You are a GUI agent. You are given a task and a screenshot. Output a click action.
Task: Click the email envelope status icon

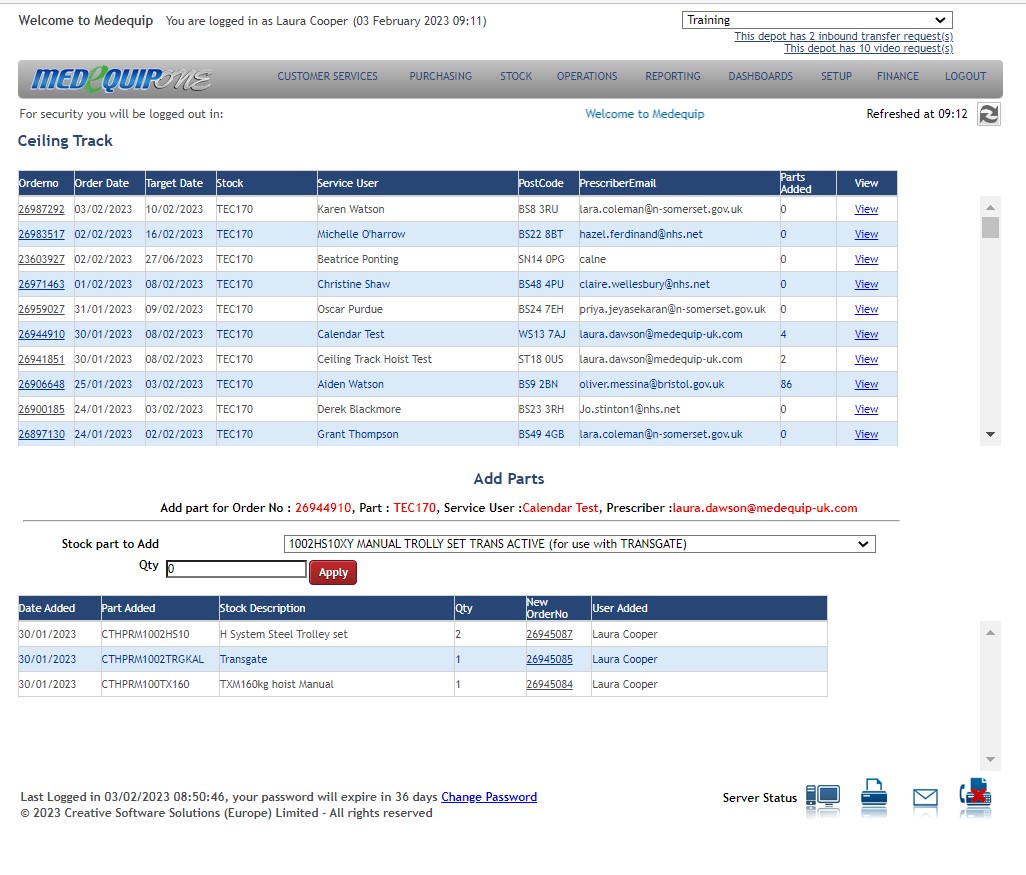[x=925, y=797]
